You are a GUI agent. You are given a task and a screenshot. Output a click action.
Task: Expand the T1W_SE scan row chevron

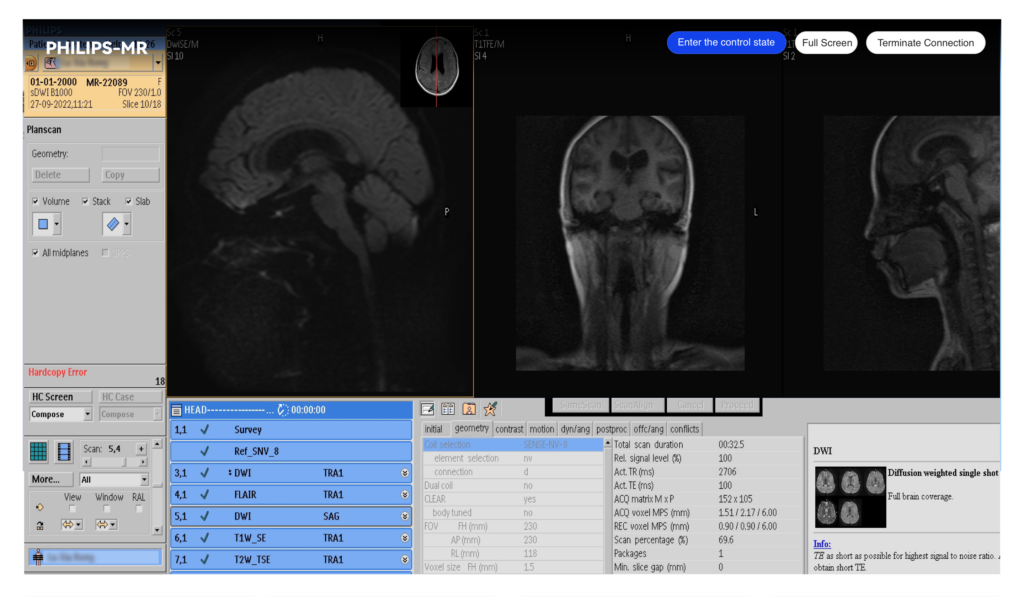tap(405, 538)
